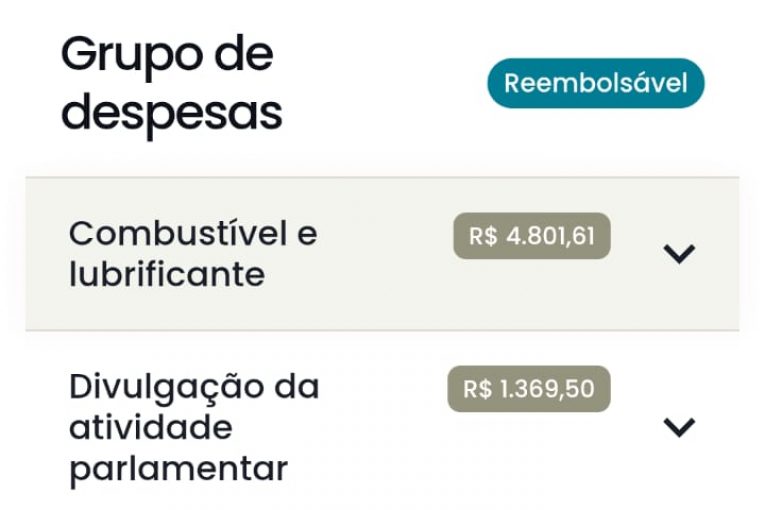The width and height of the screenshot is (765, 510).
Task: Expand the Divulgação da atividade parlamentar chevron
Action: coord(679,427)
